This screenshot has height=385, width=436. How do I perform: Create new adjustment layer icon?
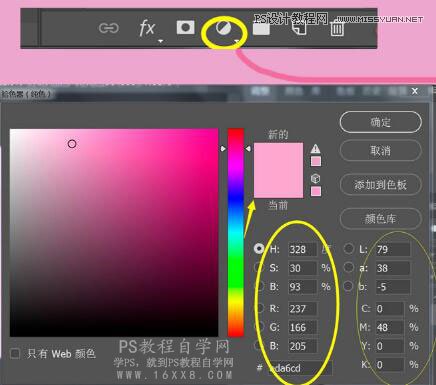click(223, 28)
